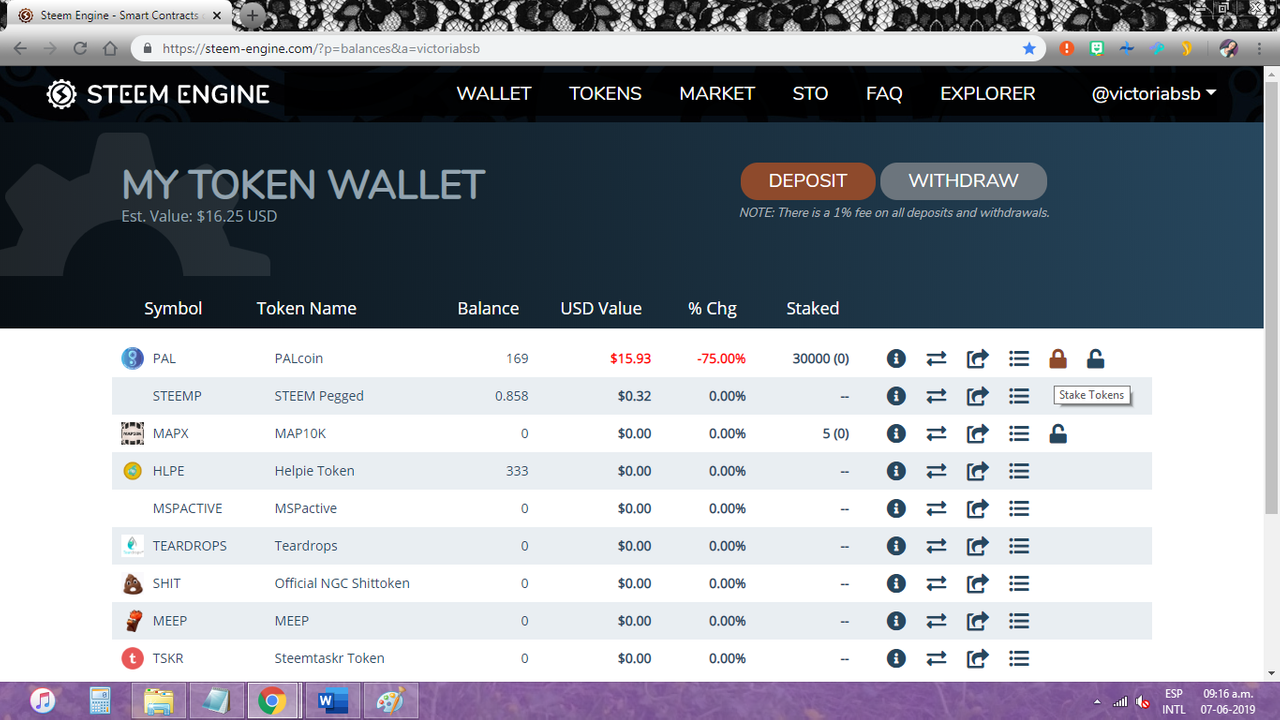Go to Chrome home page
The width and height of the screenshot is (1280, 720).
point(110,48)
